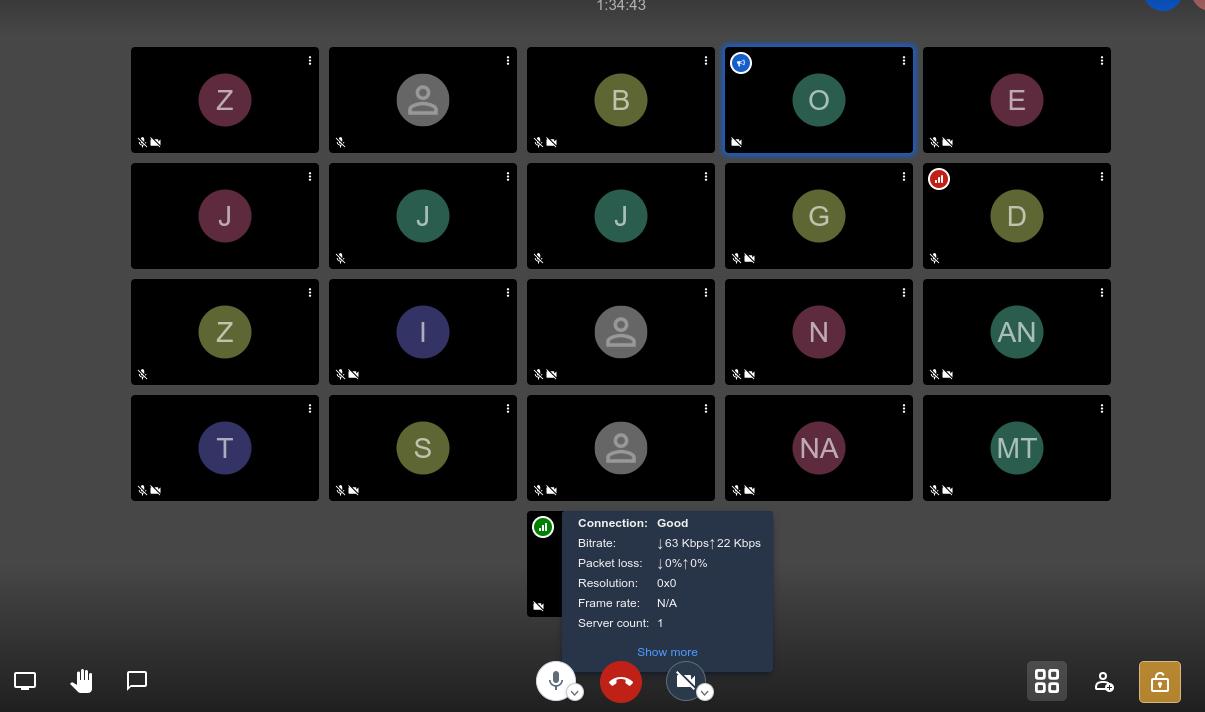This screenshot has width=1205, height=712.
Task: Select participant B's avatar
Action: tap(621, 100)
